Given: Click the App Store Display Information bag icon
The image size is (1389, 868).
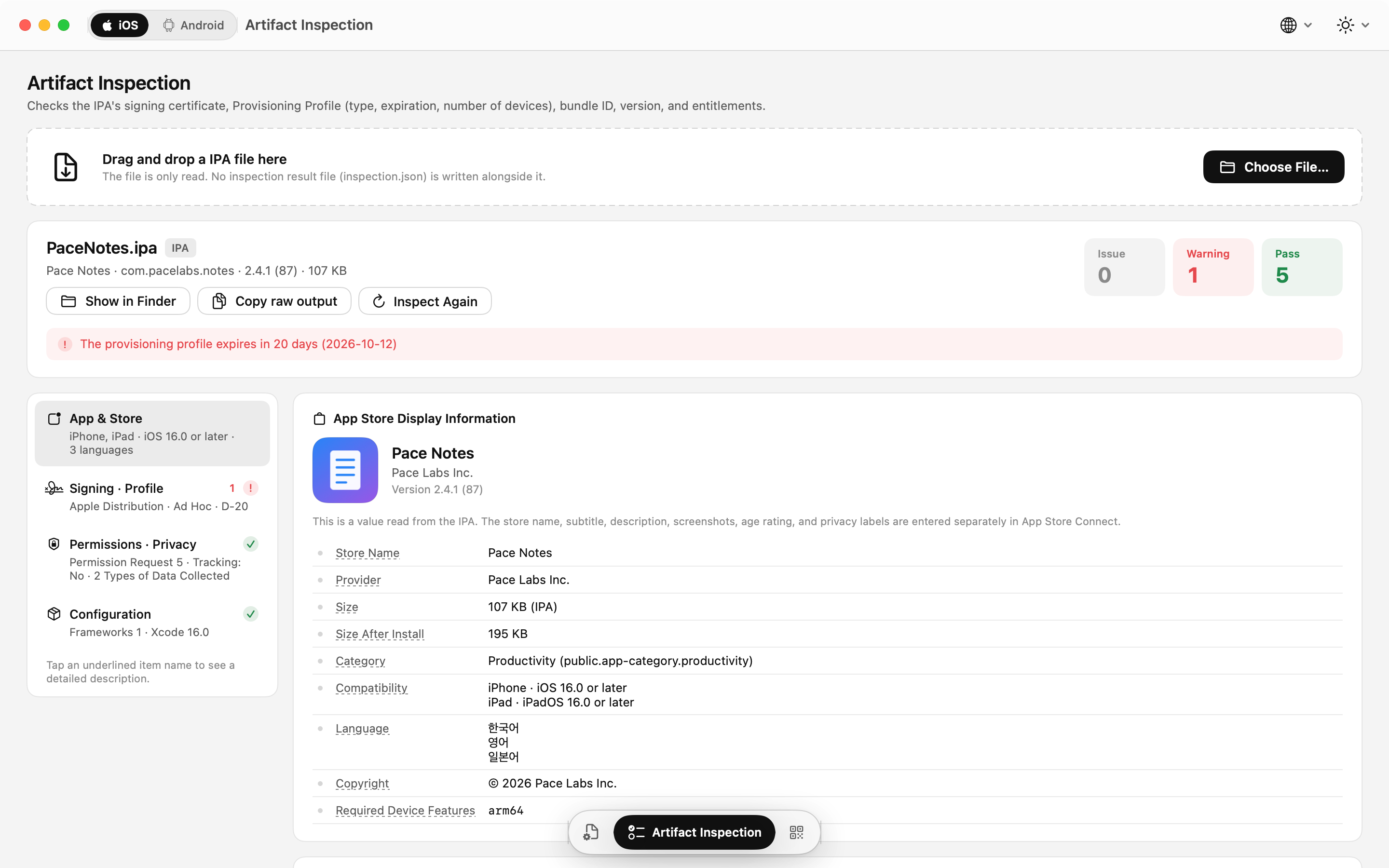Looking at the screenshot, I should click(320, 419).
